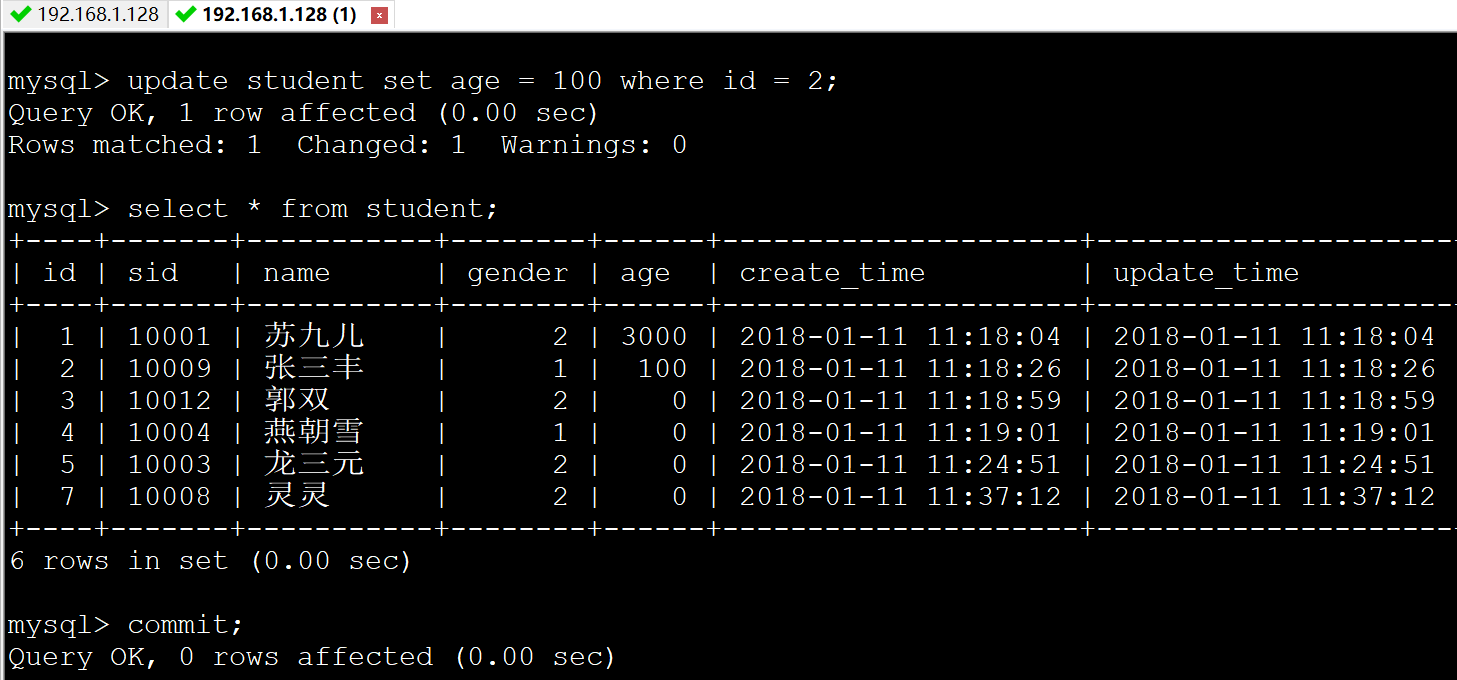The height and width of the screenshot is (680, 1457).
Task: Close the 192.168.1.128 (1) session tab
Action: click(379, 14)
